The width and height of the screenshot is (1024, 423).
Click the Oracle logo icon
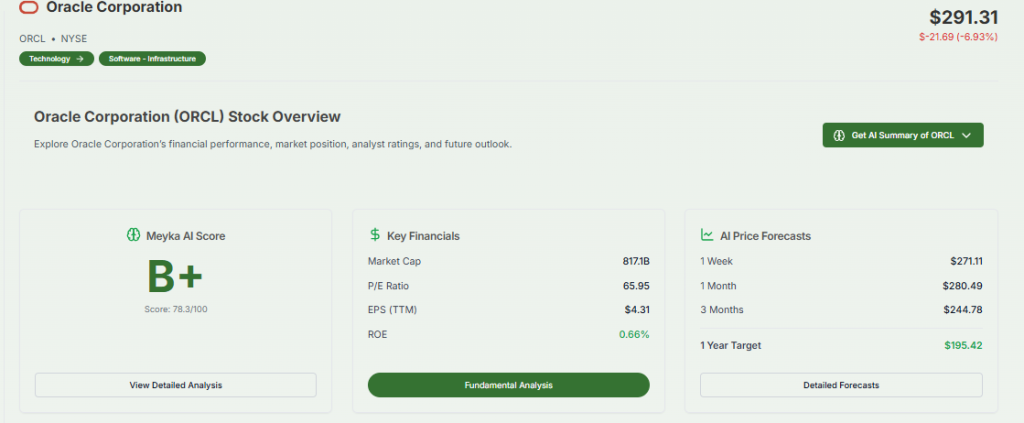[30, 8]
